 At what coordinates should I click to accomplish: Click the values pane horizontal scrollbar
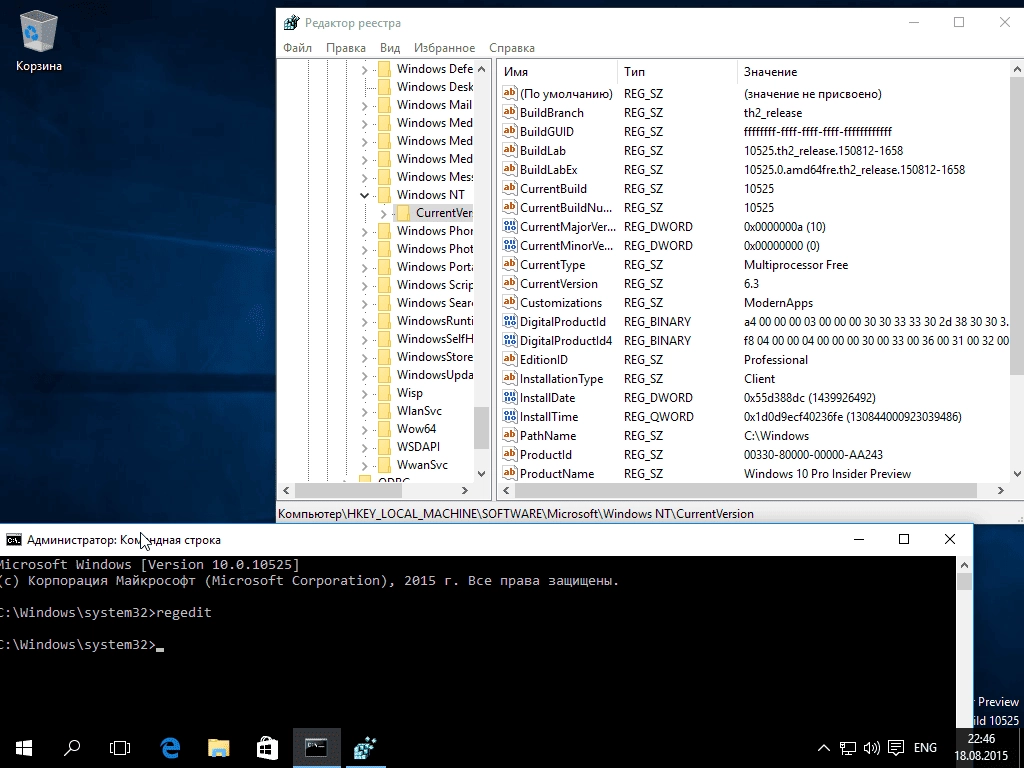pos(748,490)
